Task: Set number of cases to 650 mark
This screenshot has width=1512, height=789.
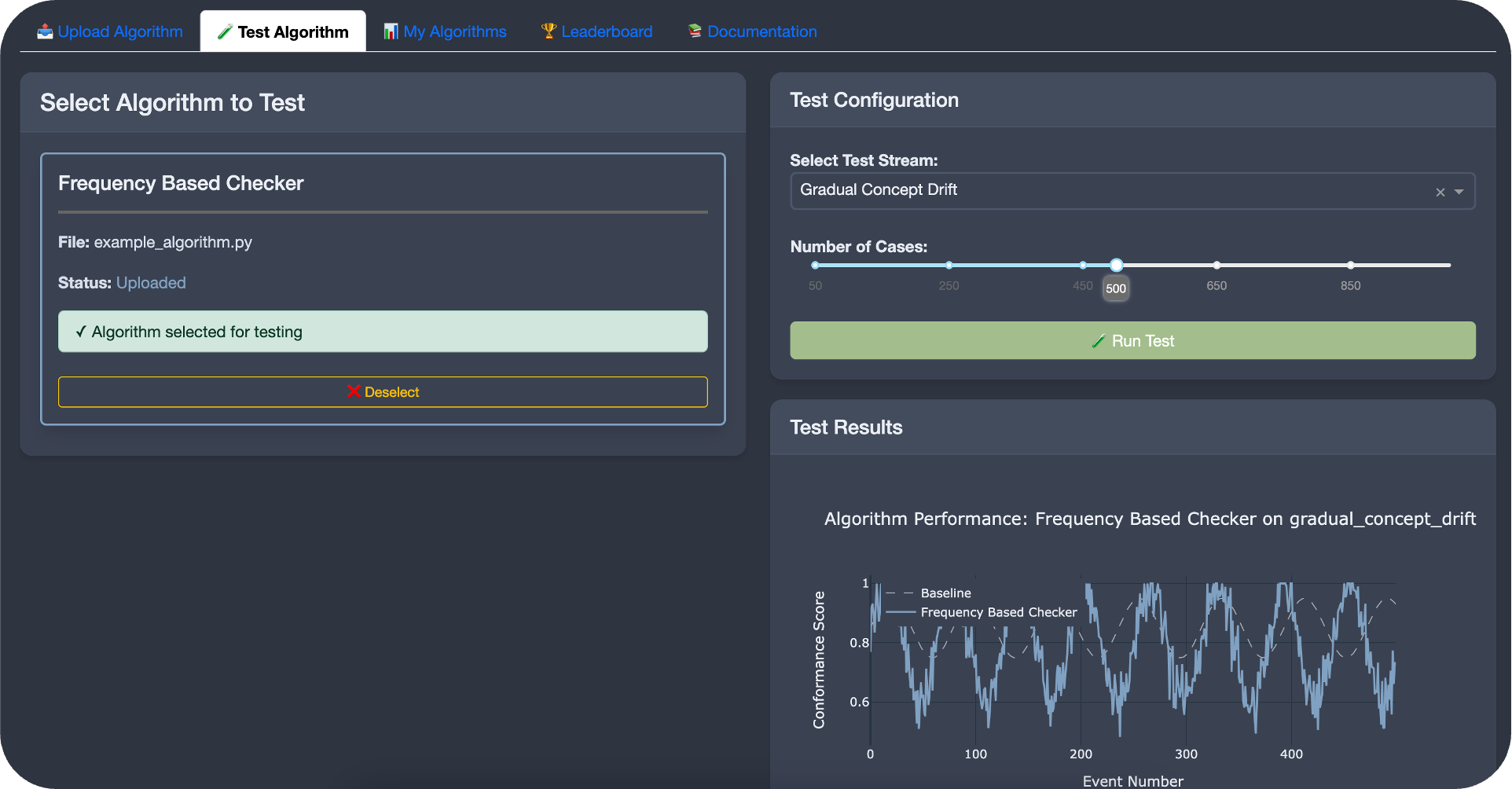Action: click(1217, 265)
